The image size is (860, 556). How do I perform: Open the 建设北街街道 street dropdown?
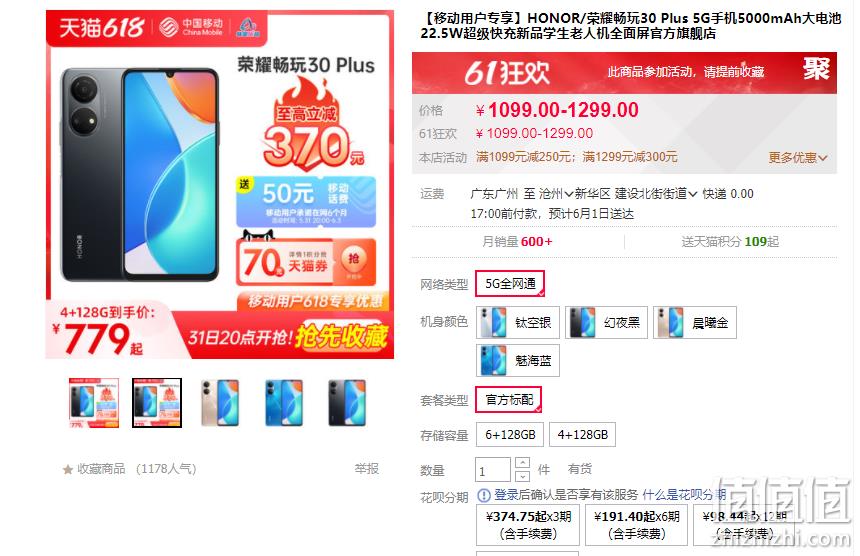tap(655, 194)
